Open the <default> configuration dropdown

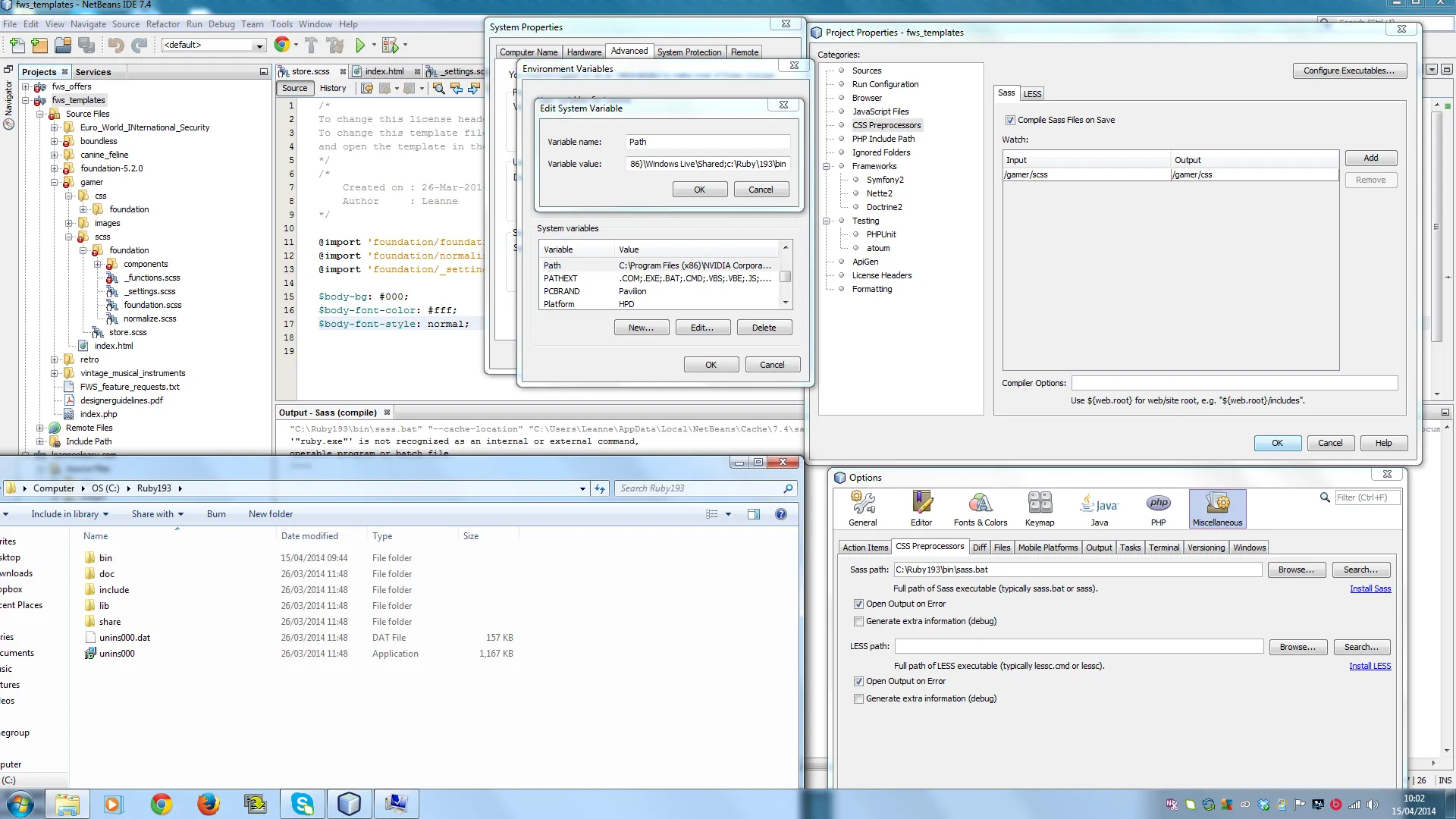coord(259,45)
